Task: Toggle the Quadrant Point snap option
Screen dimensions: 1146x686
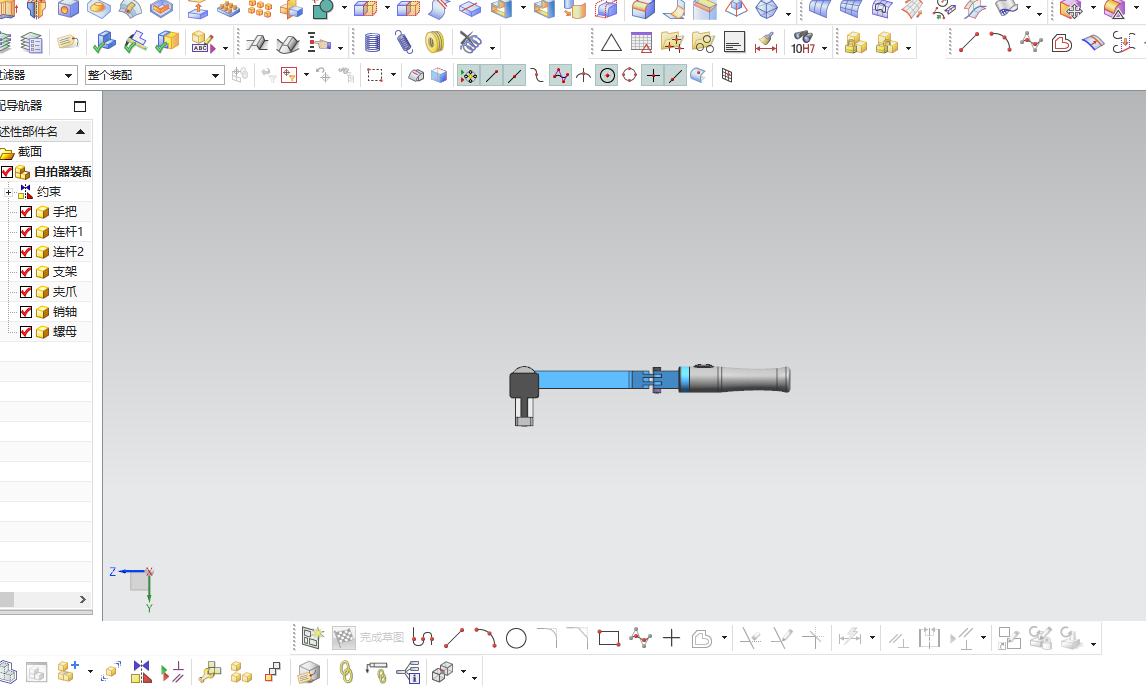Action: click(629, 75)
